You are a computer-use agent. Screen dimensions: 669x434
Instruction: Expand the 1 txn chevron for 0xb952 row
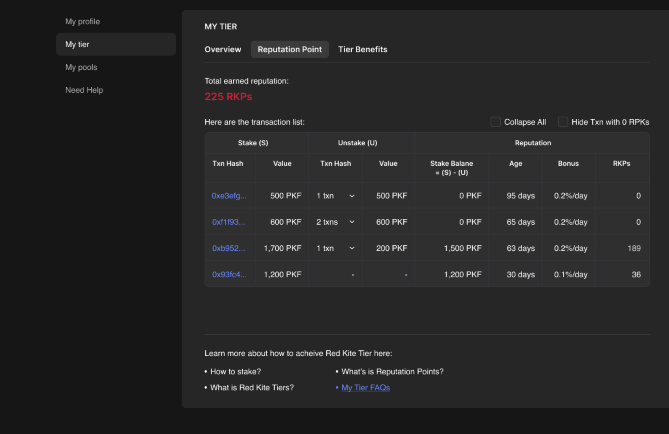click(x=352, y=248)
